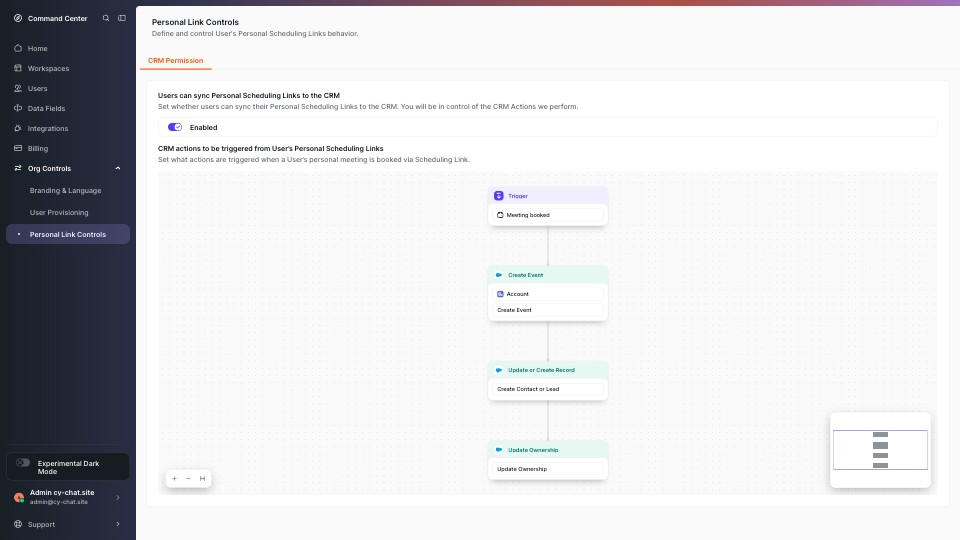Zoom in the flow canvas
960x540 pixels.
point(174,479)
